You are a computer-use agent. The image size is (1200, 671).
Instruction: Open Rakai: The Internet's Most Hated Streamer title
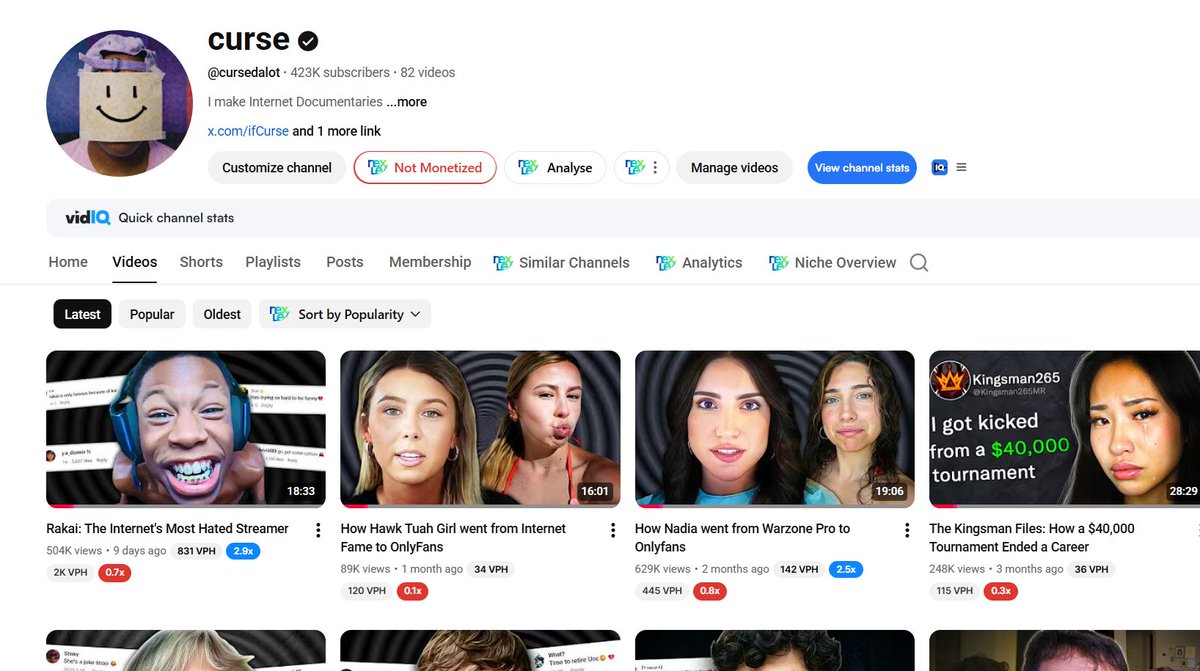[x=168, y=529]
